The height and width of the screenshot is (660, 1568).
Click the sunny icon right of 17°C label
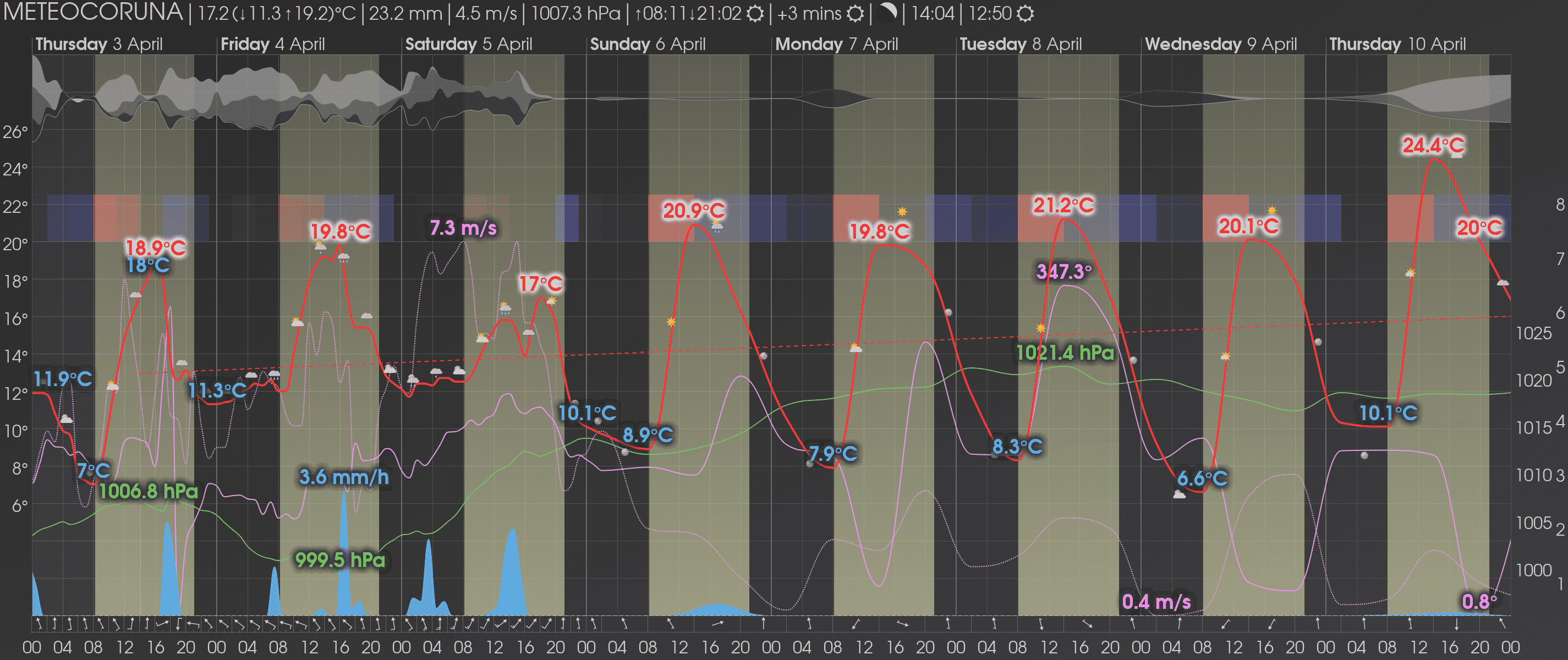click(551, 300)
